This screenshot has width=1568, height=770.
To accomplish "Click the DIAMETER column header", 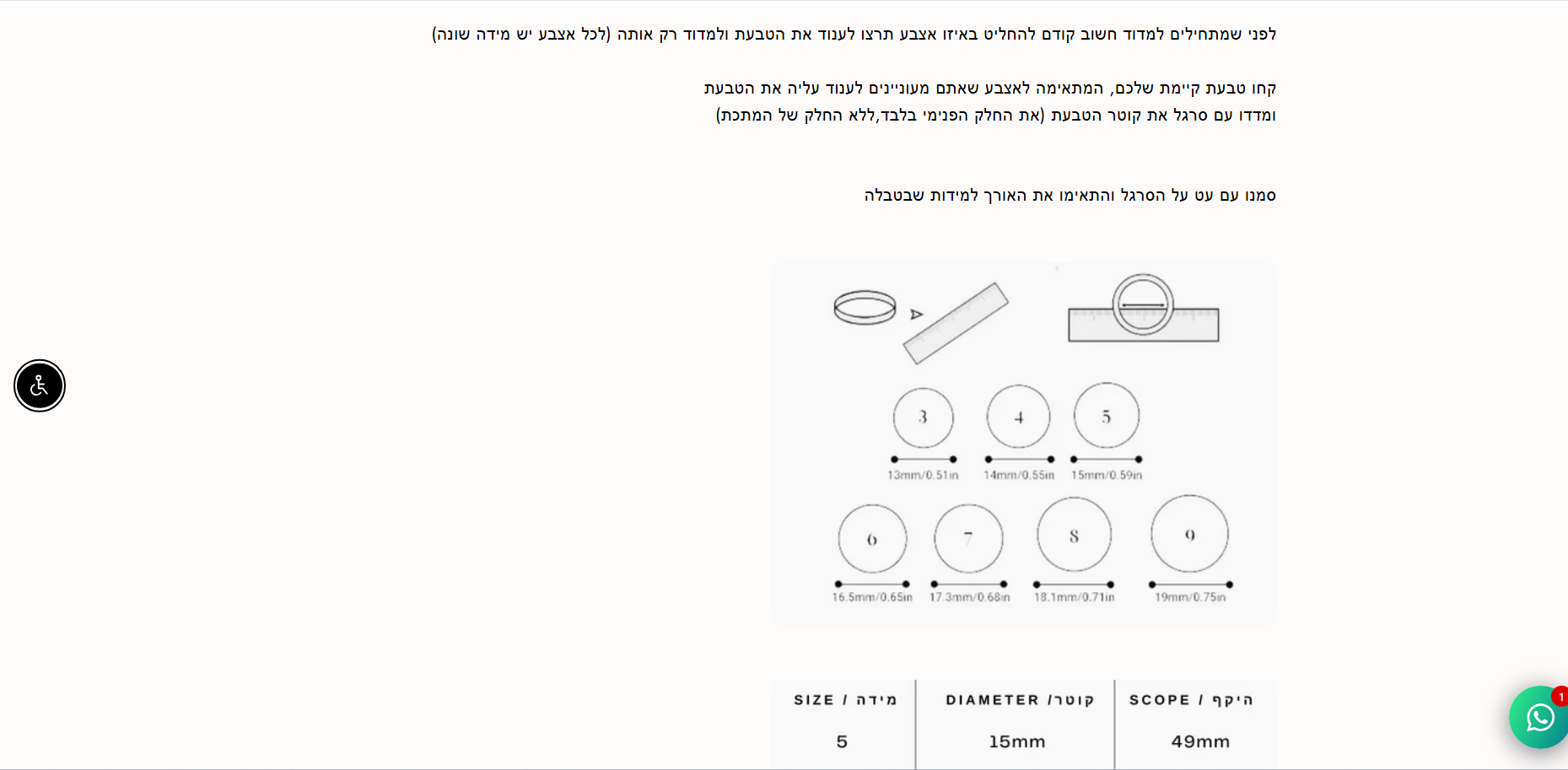I will click(x=1019, y=700).
